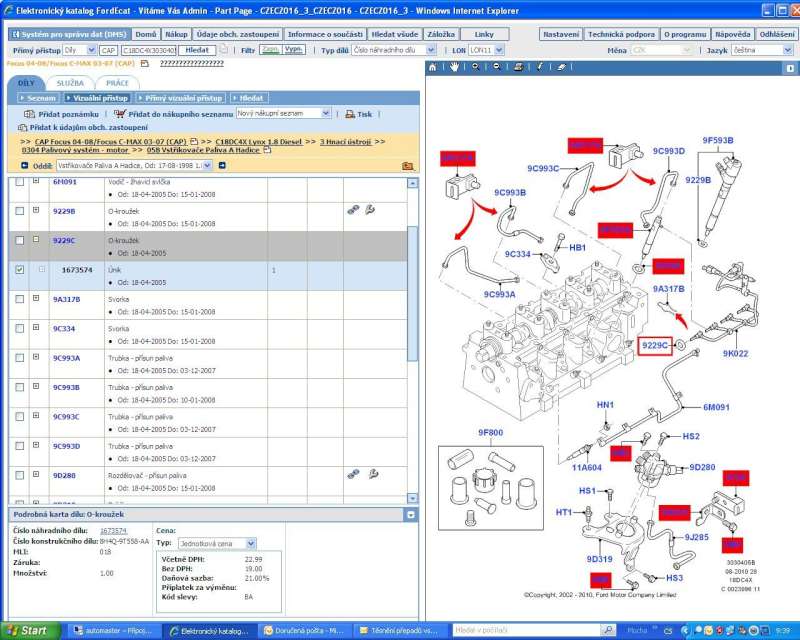The height and width of the screenshot is (640, 800).
Task: Click the chain link icon in 9D280 row
Action: coord(353,474)
